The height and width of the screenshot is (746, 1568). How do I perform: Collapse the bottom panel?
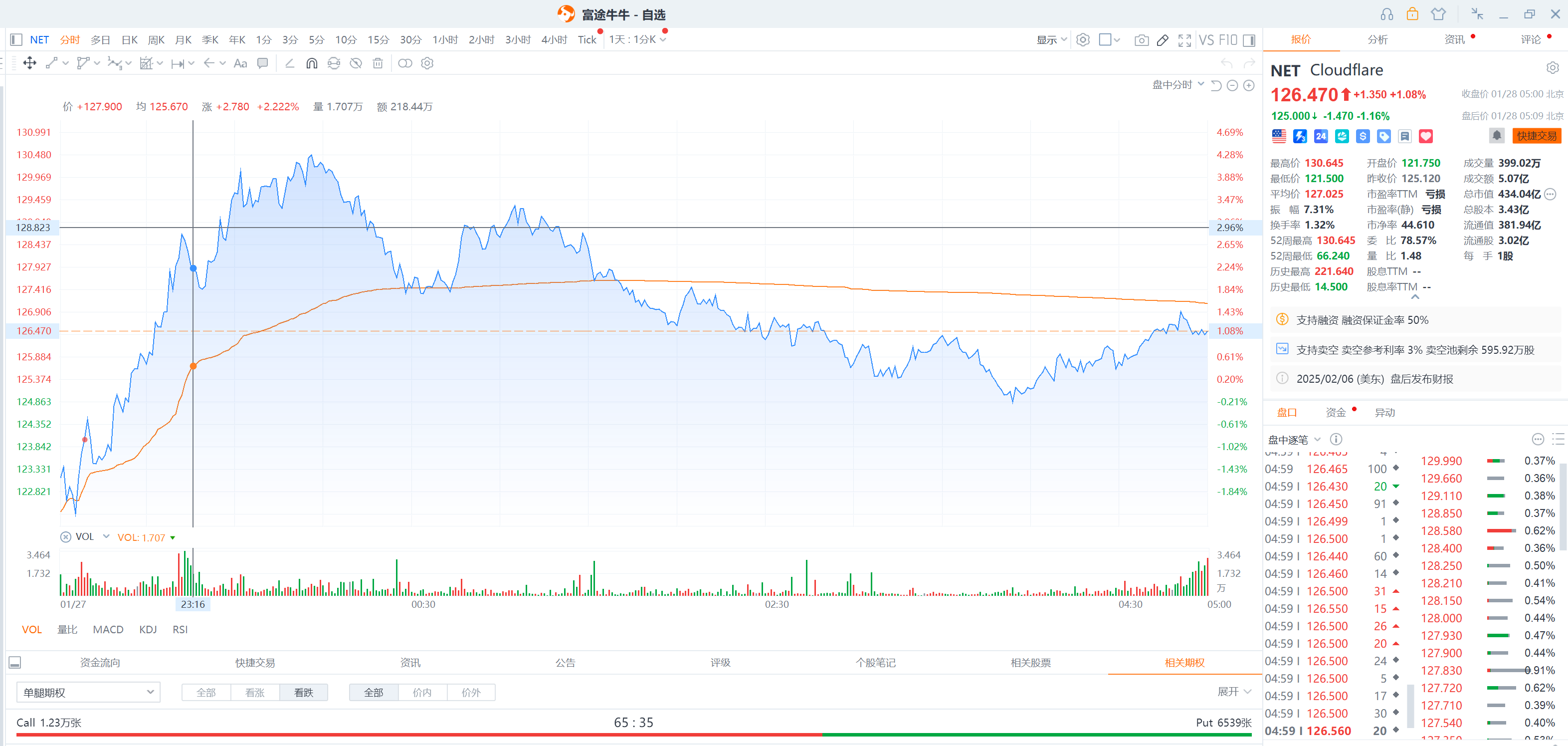tap(15, 663)
